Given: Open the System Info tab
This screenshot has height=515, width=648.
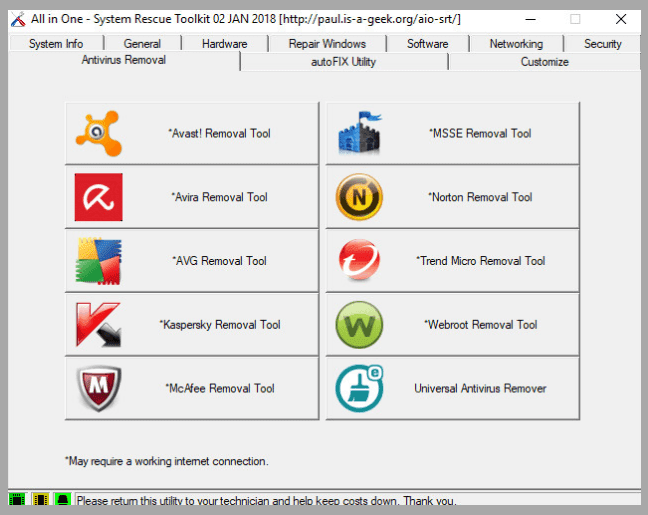Looking at the screenshot, I should 56,44.
